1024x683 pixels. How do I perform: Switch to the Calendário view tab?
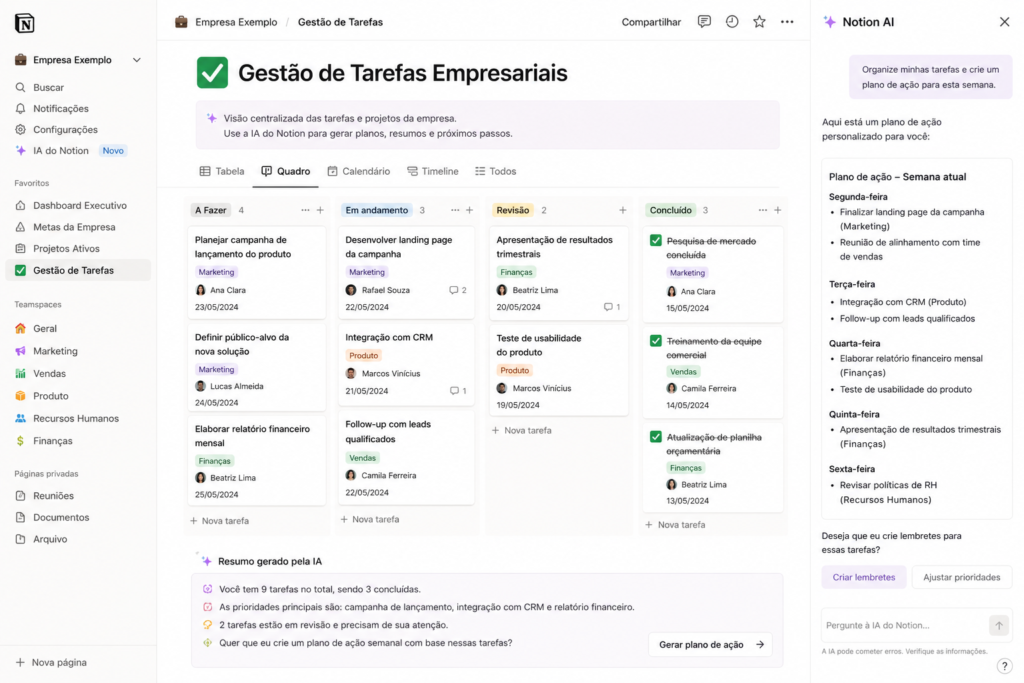pos(359,171)
